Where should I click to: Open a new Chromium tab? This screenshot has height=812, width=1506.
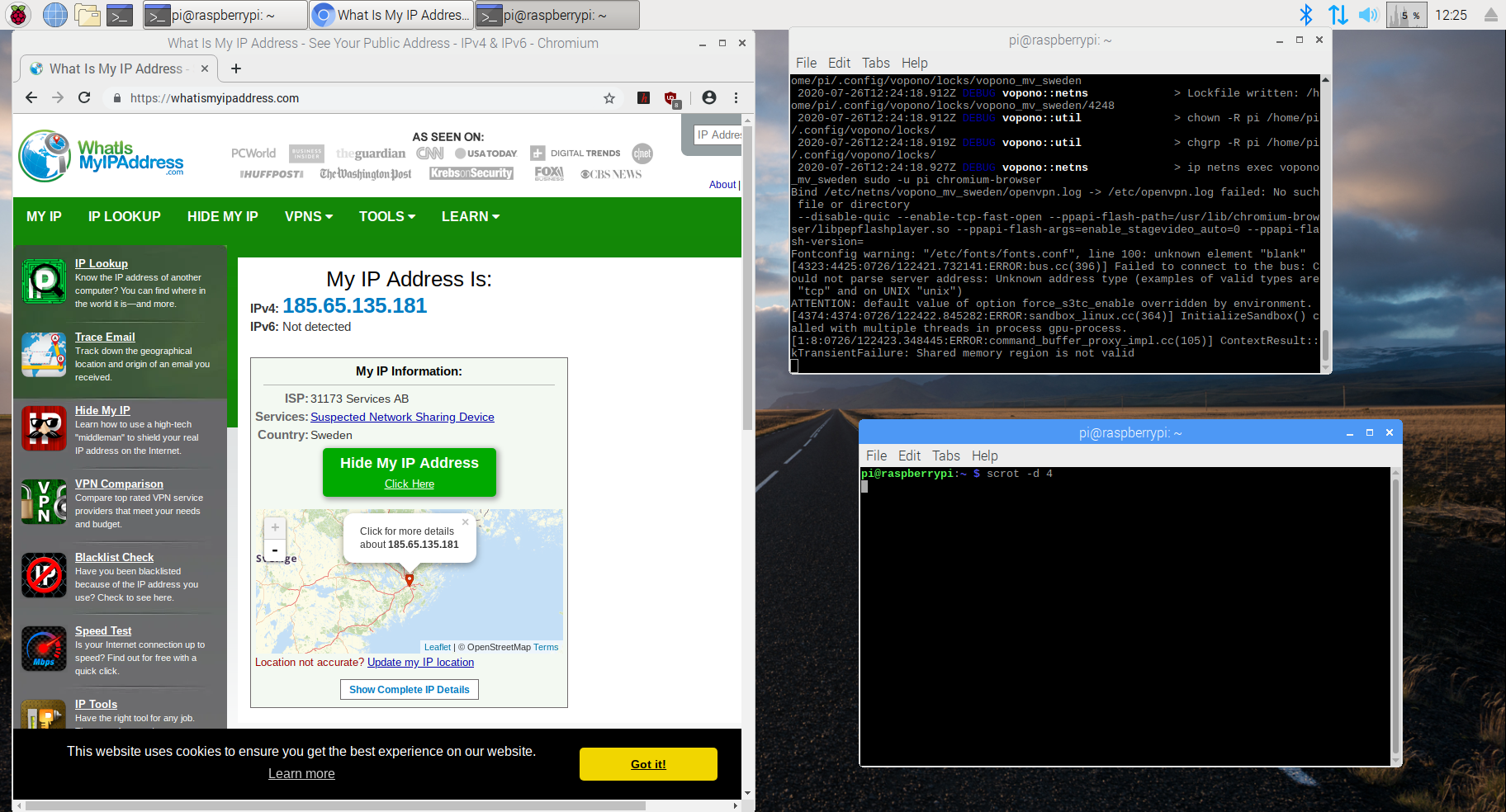click(236, 68)
